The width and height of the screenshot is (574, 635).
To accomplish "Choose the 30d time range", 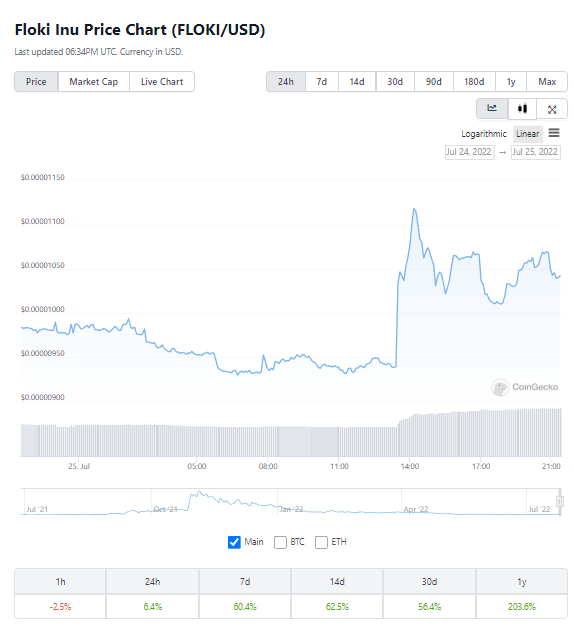I will point(395,82).
